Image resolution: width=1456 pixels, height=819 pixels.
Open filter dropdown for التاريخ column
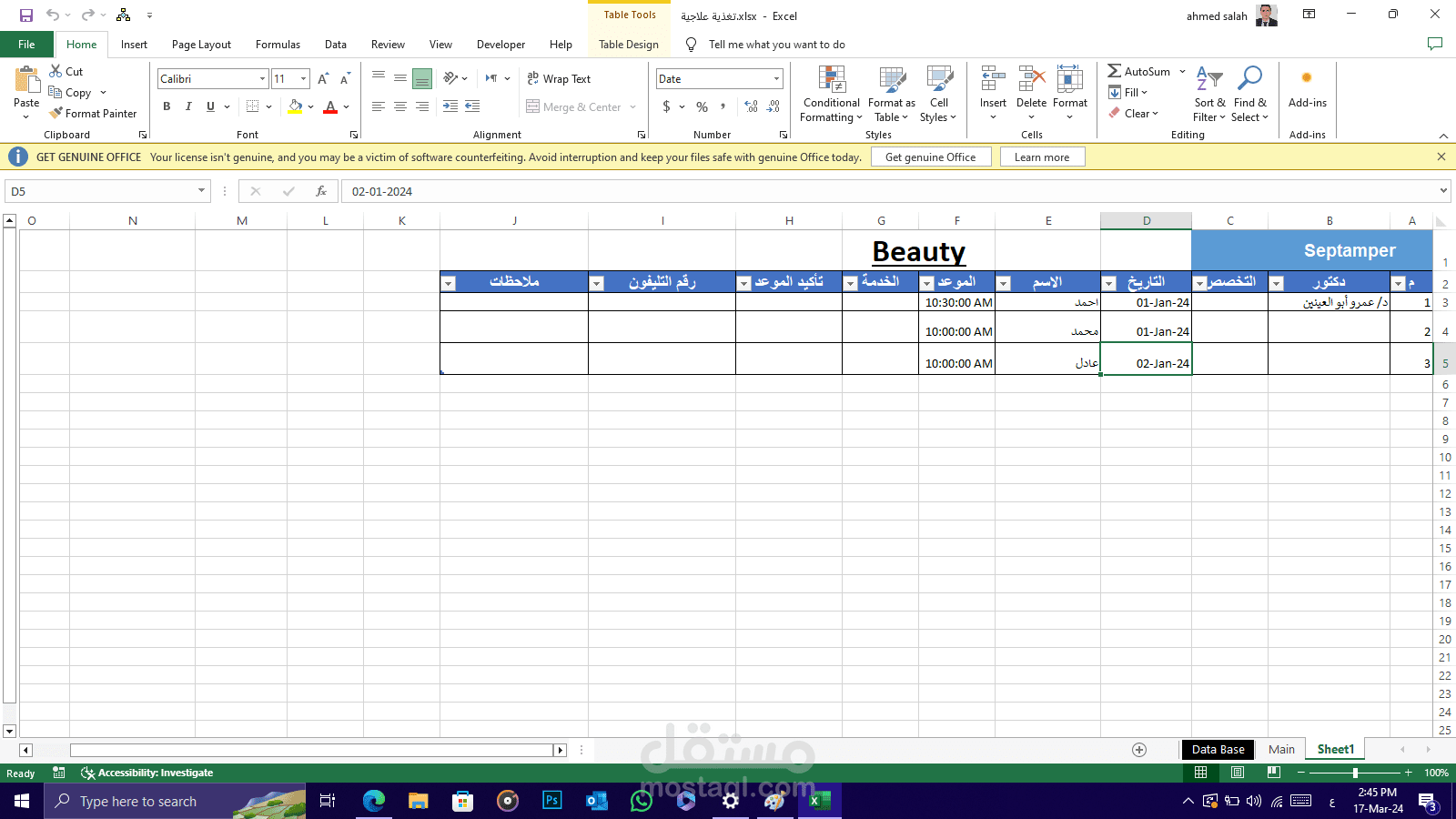(1108, 283)
